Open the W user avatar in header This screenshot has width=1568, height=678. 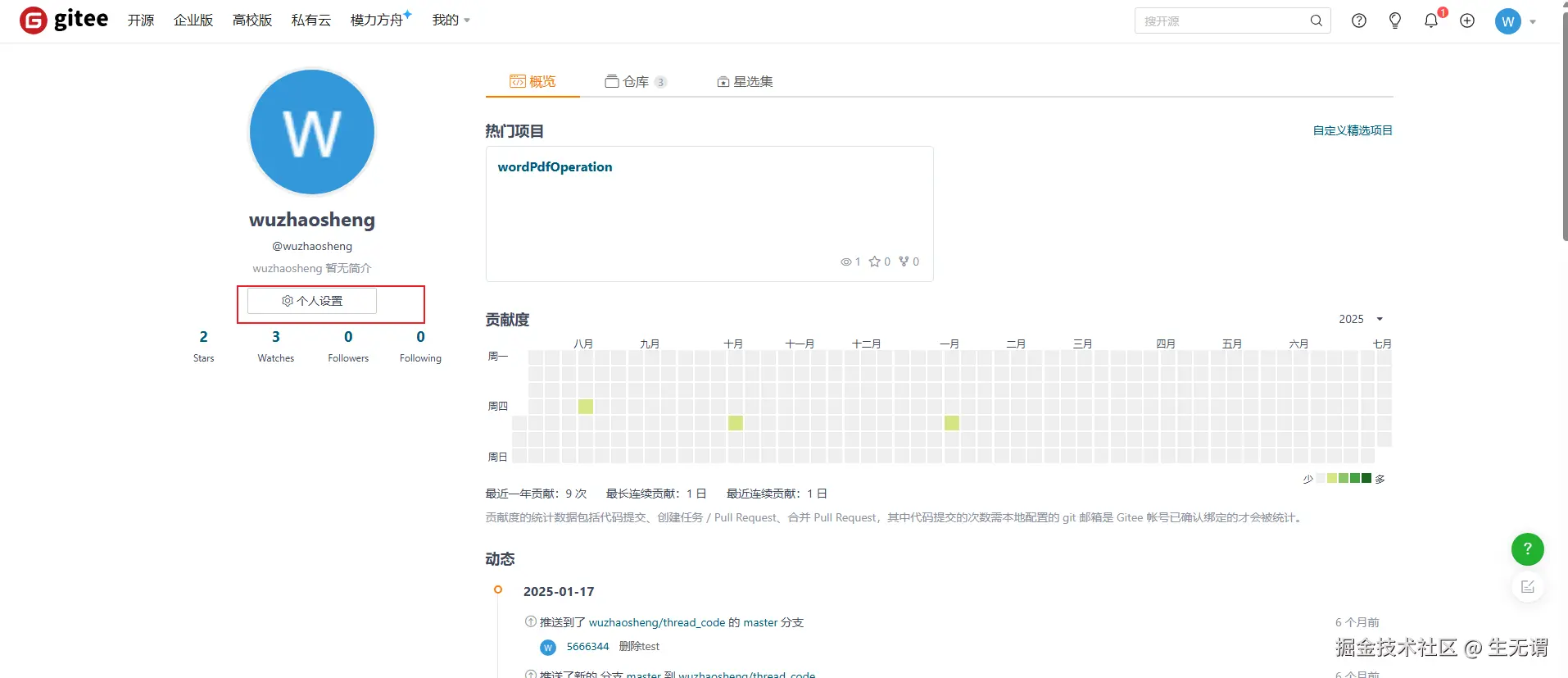[1507, 21]
